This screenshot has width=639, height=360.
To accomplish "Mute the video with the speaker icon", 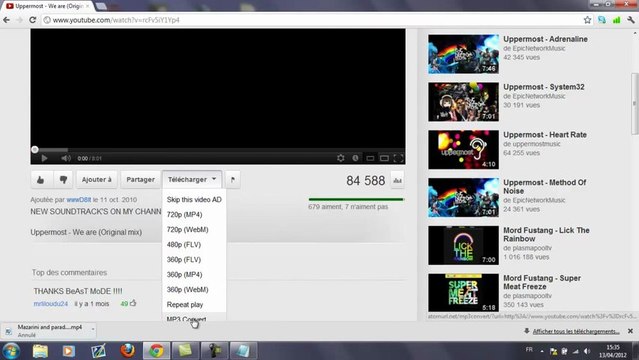I will 66,158.
